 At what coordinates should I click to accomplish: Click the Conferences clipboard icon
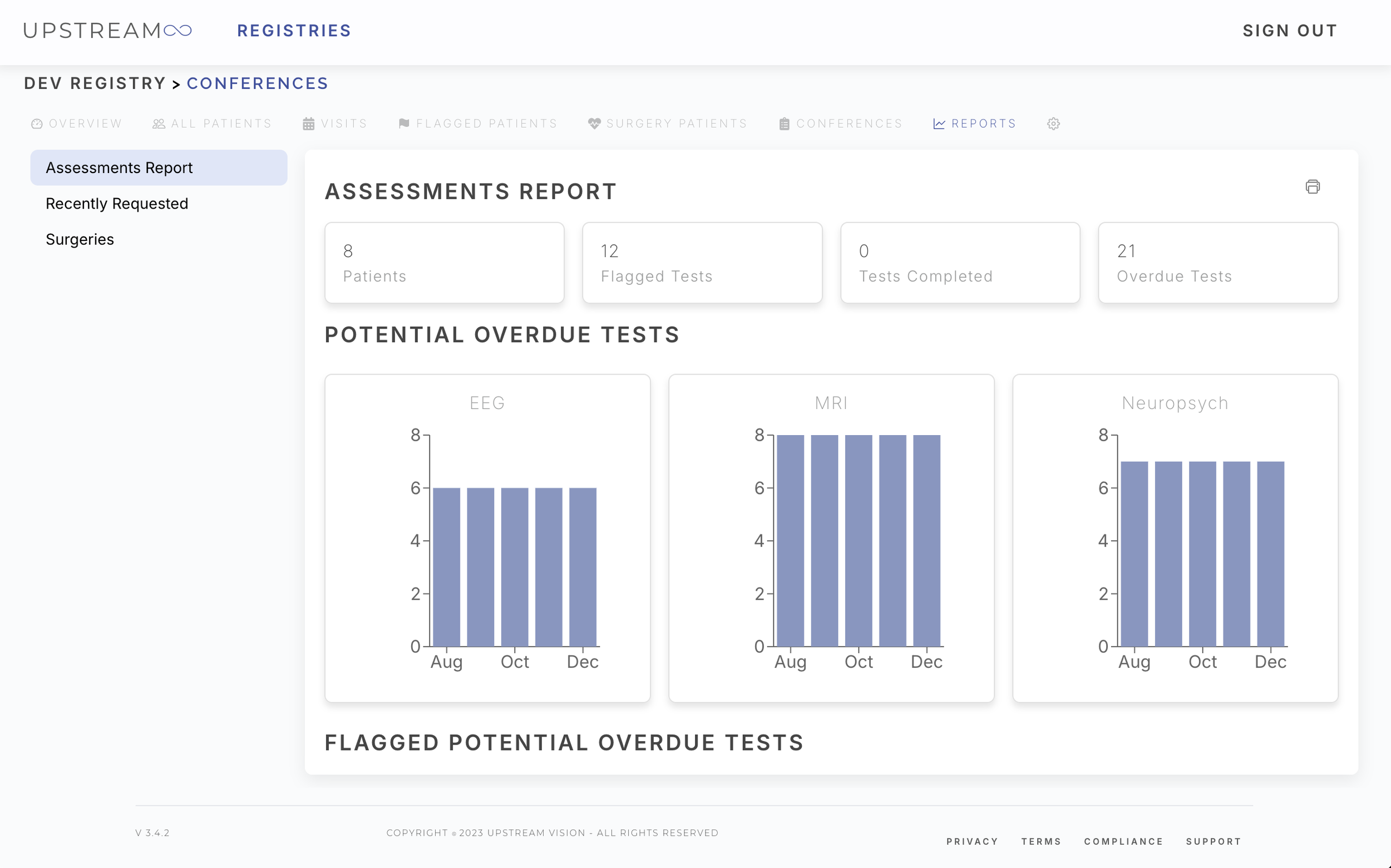pos(784,124)
